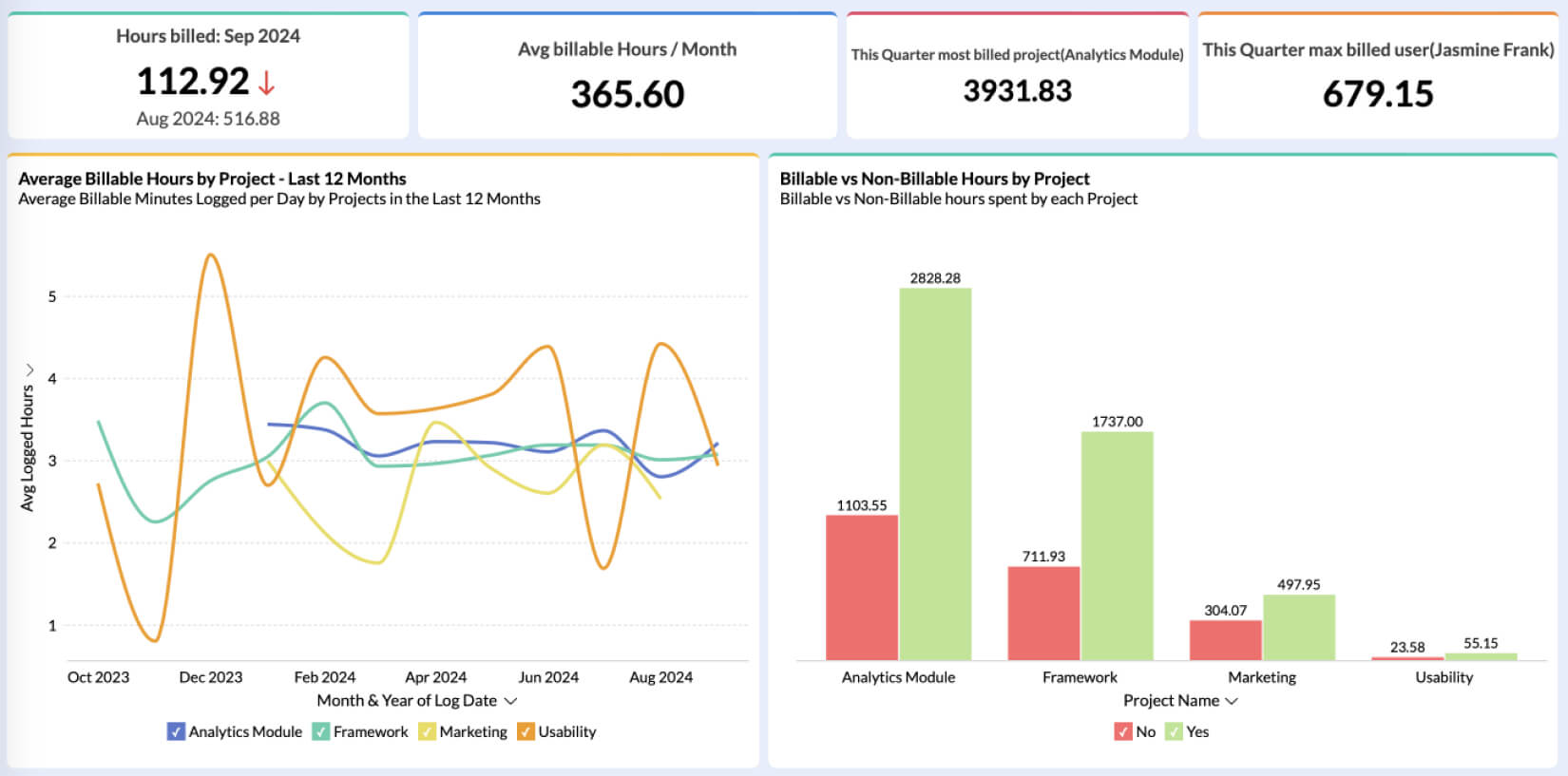Toggle the Framework legend checkbox
This screenshot has height=776, width=1568.
[x=321, y=731]
